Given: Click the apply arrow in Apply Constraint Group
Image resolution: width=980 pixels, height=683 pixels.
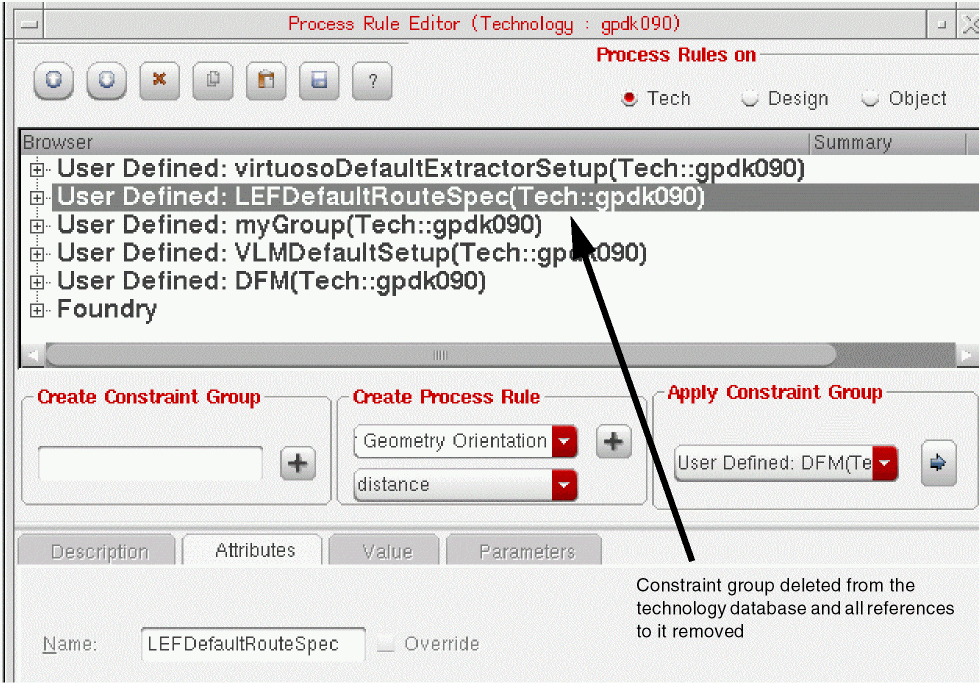Looking at the screenshot, I should (x=939, y=463).
